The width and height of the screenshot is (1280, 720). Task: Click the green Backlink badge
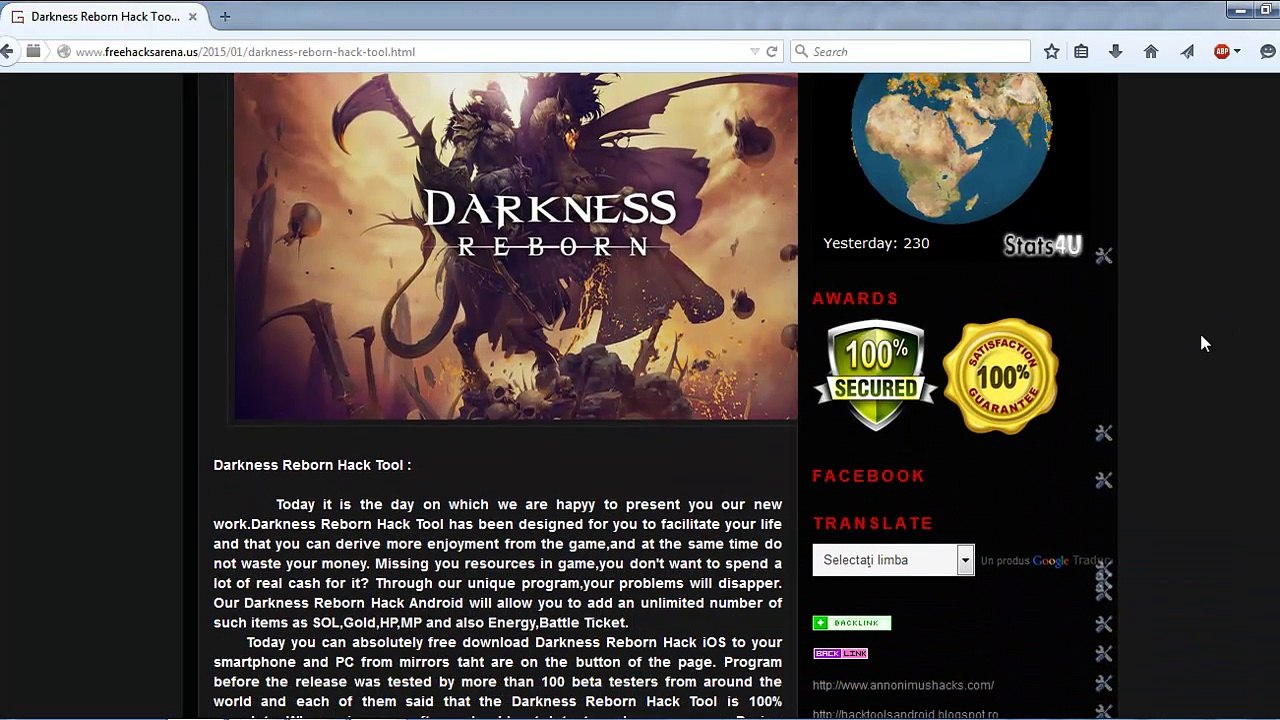coord(851,623)
